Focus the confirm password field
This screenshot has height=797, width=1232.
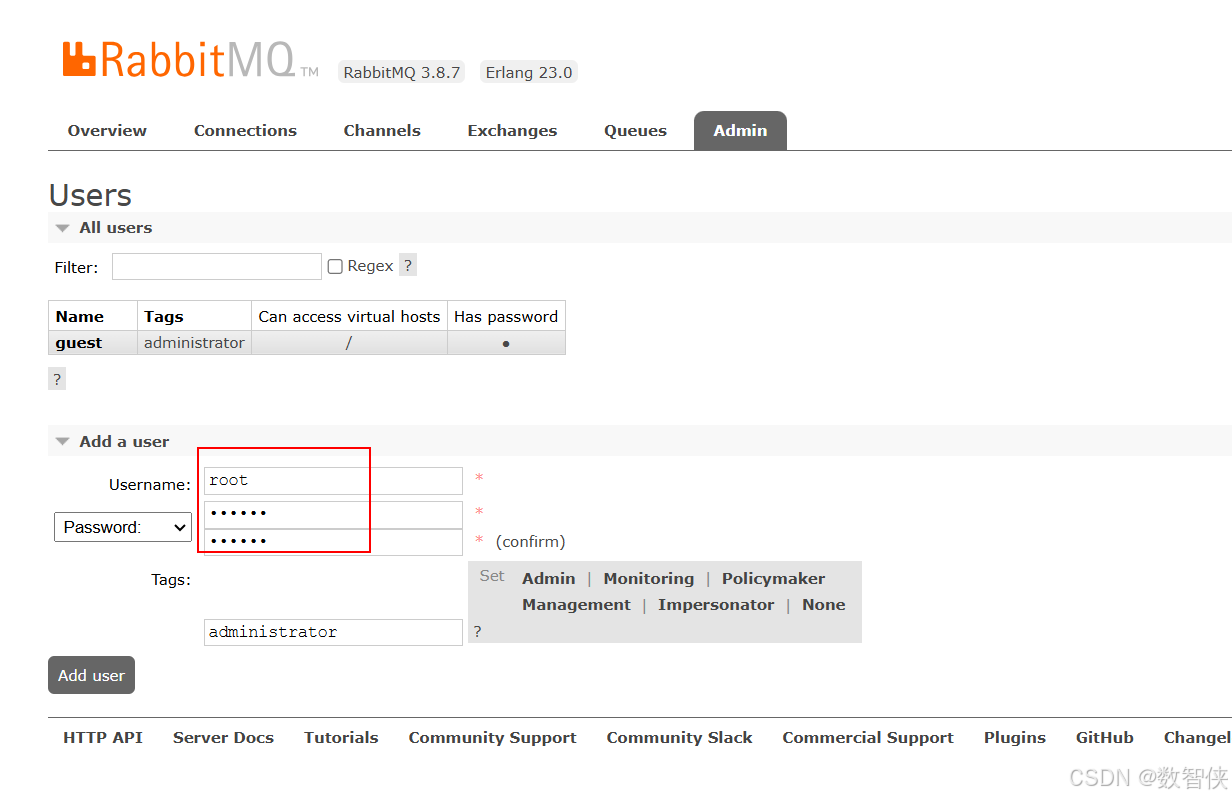click(x=333, y=541)
